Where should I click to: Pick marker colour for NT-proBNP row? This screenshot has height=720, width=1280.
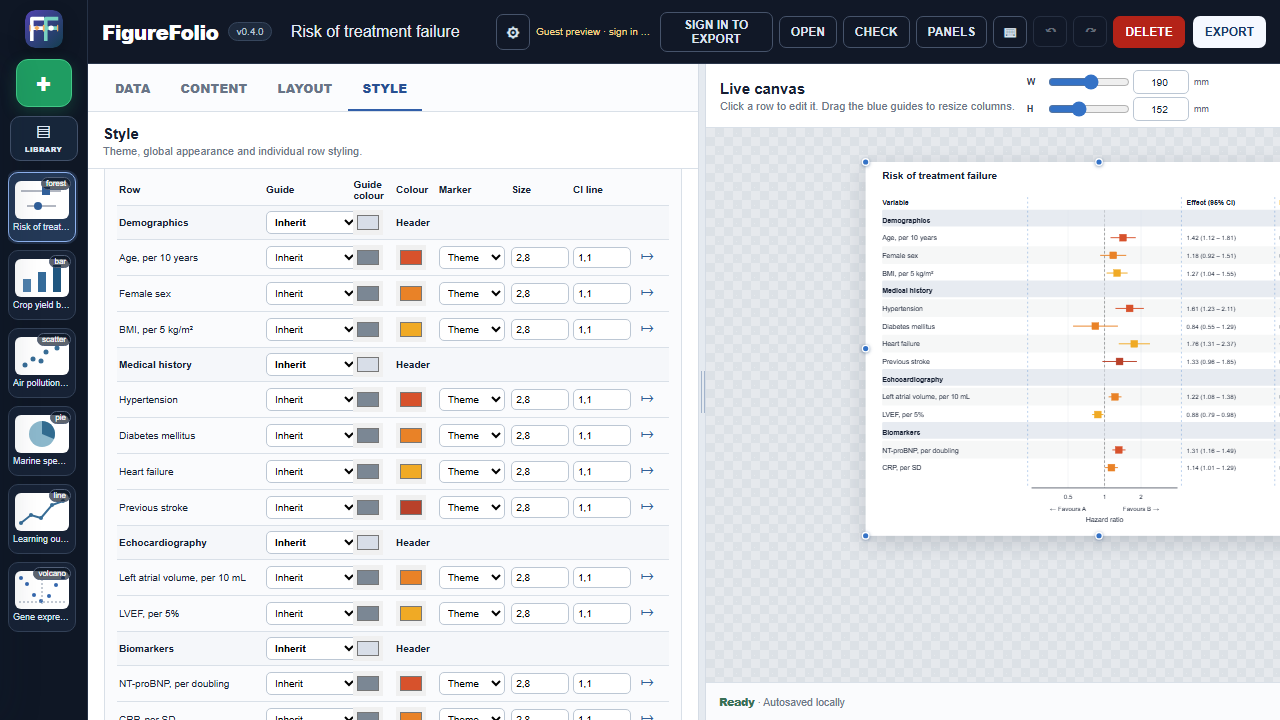pyautogui.click(x=411, y=684)
